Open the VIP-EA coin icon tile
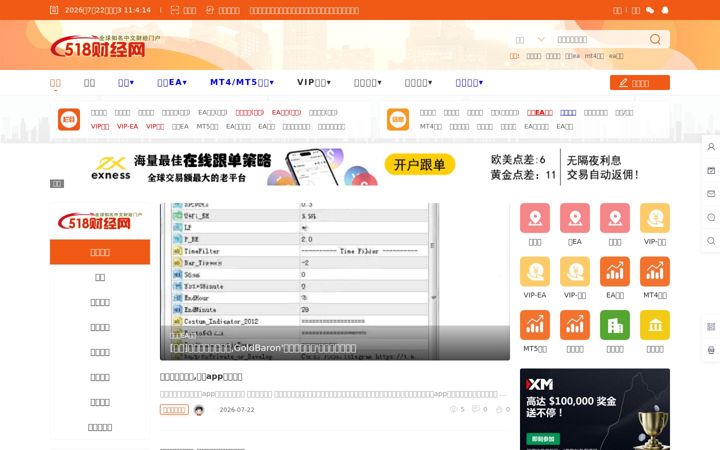 535,271
